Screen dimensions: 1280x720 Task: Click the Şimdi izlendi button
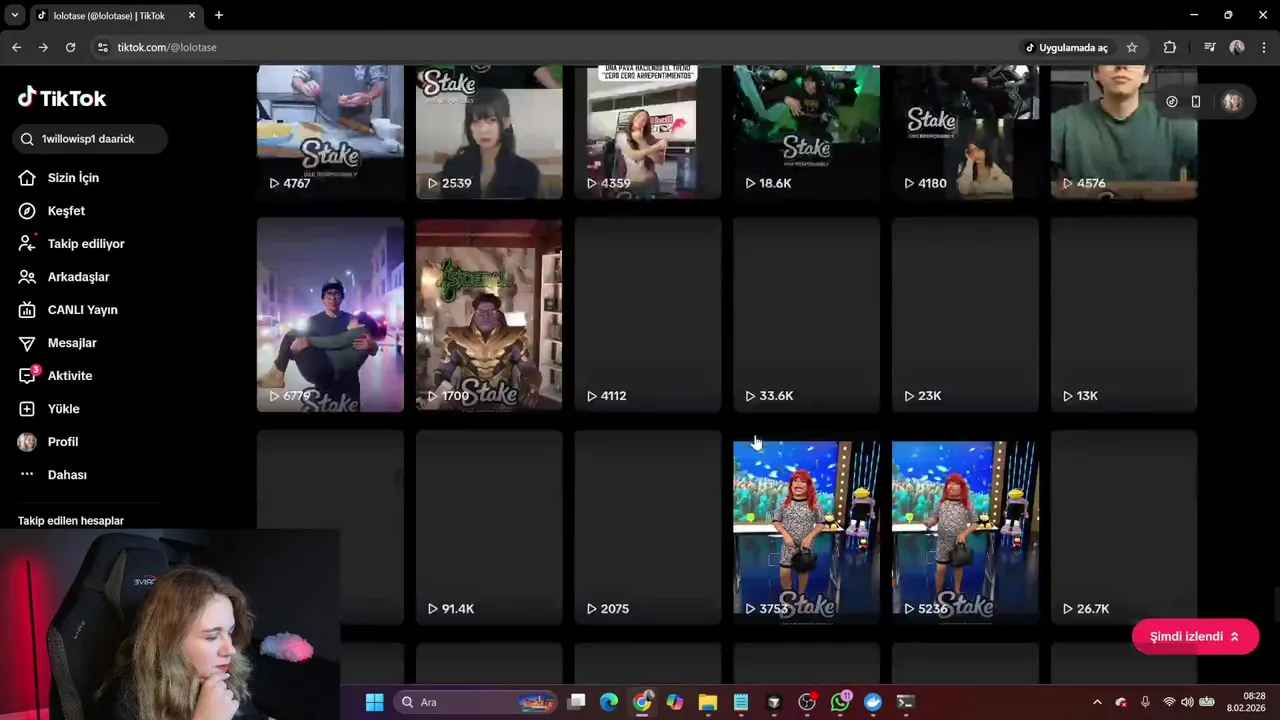(1195, 636)
